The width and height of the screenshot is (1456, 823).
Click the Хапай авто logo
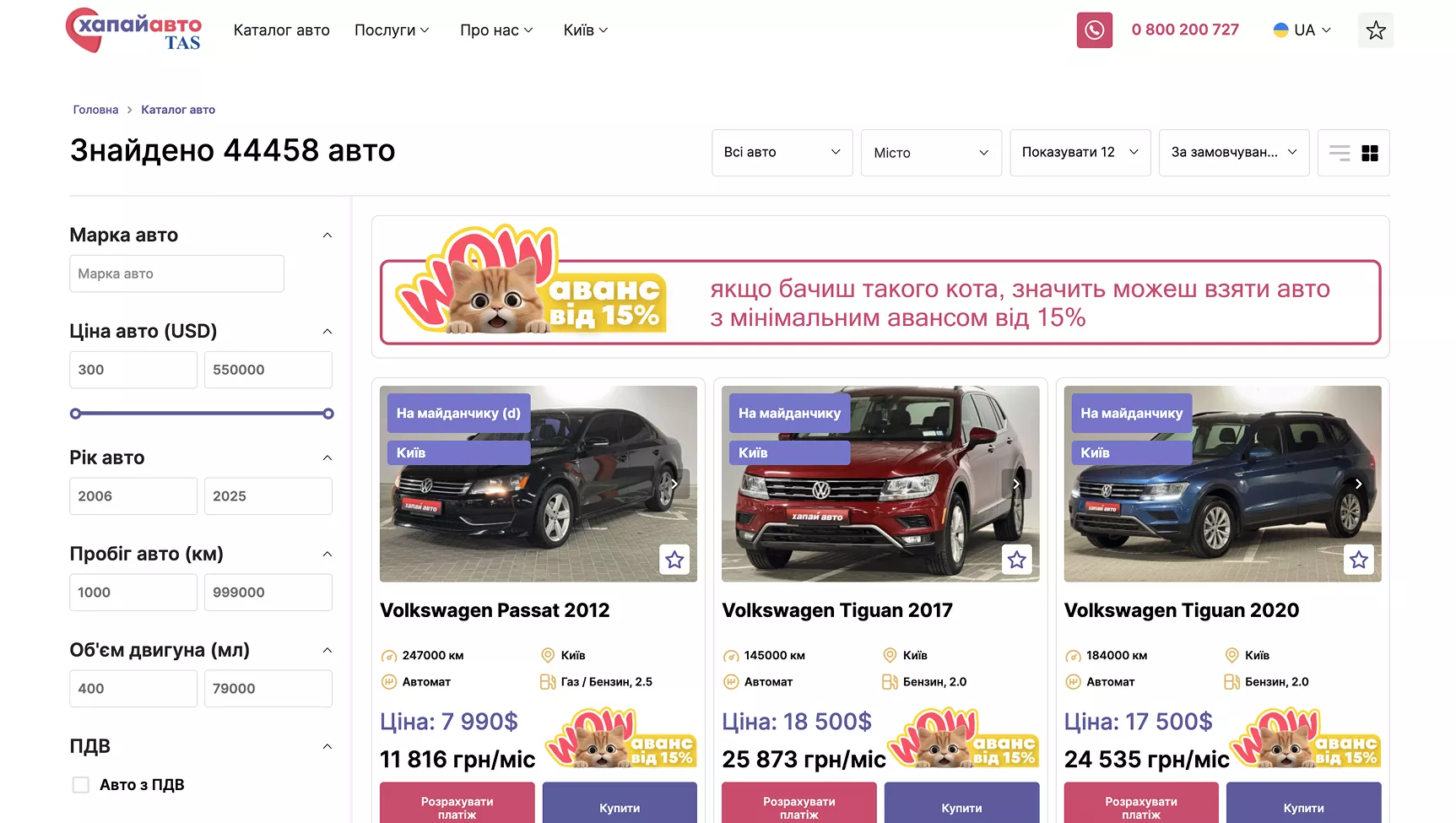(133, 30)
